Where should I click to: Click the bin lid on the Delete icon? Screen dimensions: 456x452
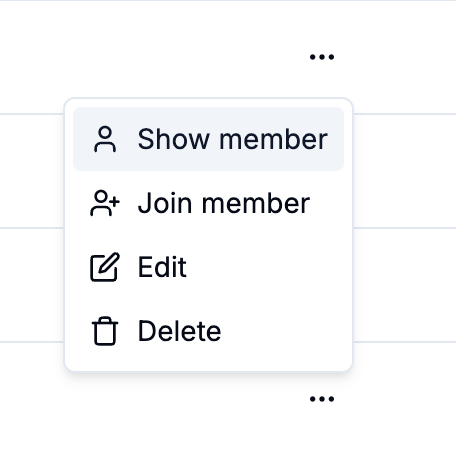[x=105, y=320]
